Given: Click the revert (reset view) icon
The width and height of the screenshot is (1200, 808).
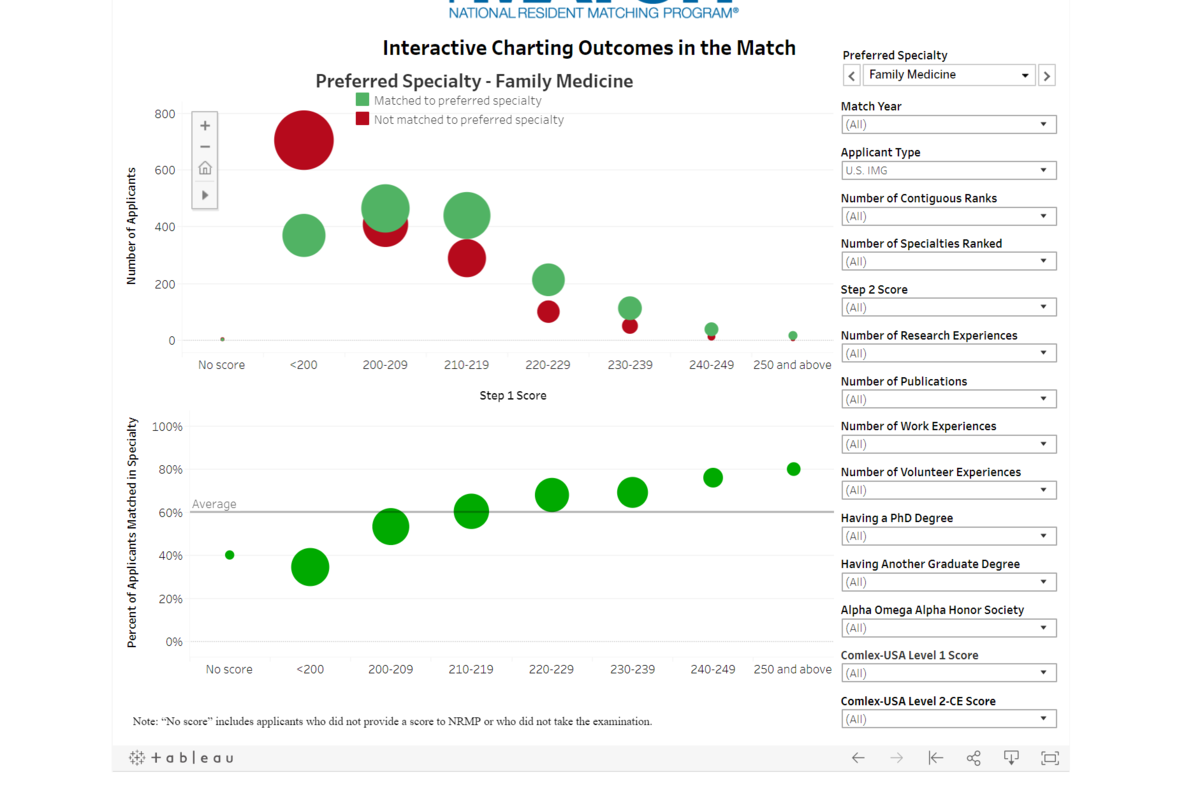Looking at the screenshot, I should tap(936, 758).
